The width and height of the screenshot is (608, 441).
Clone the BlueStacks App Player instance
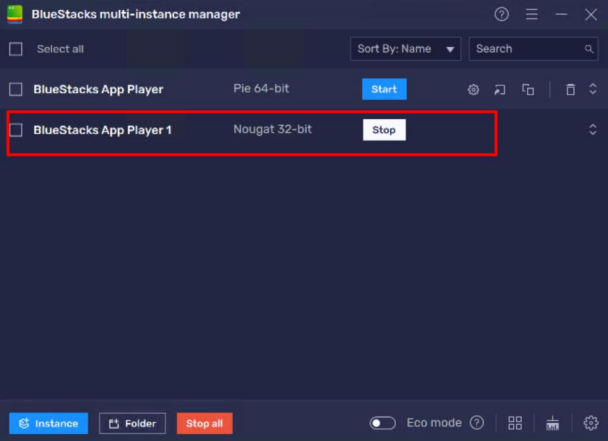pos(528,90)
